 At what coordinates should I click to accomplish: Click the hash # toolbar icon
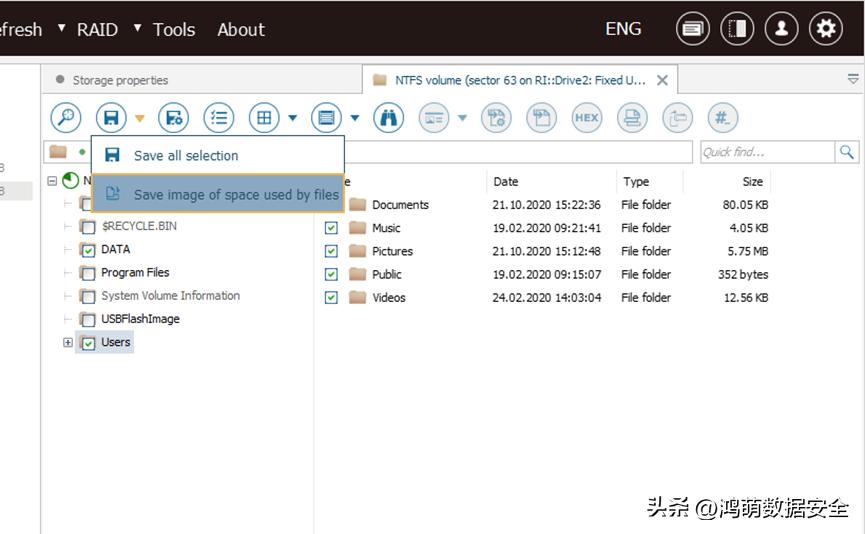point(722,118)
